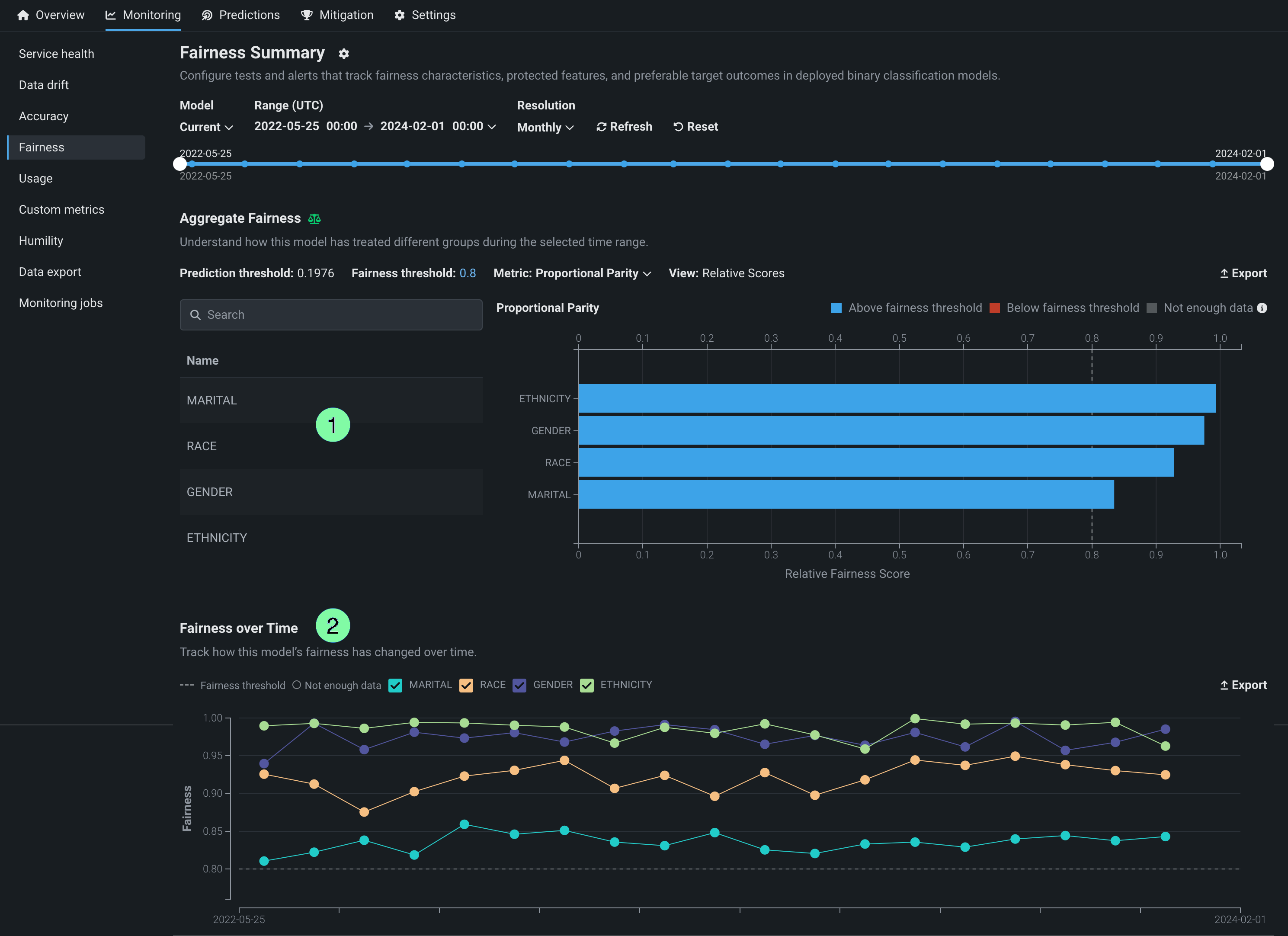Click the Fairness threshold 0.8 link

[x=468, y=273]
